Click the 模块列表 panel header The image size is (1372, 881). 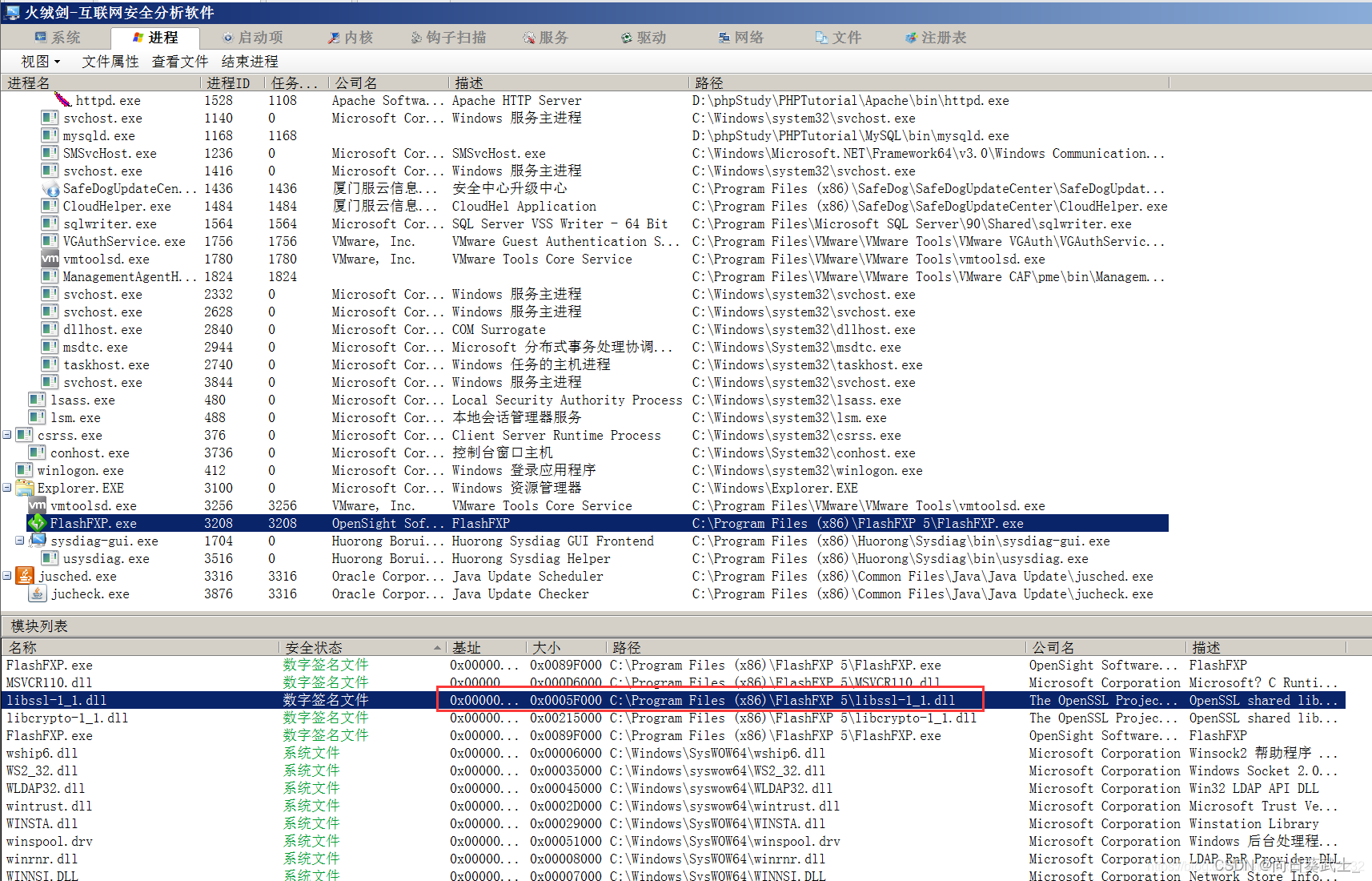pyautogui.click(x=686, y=626)
